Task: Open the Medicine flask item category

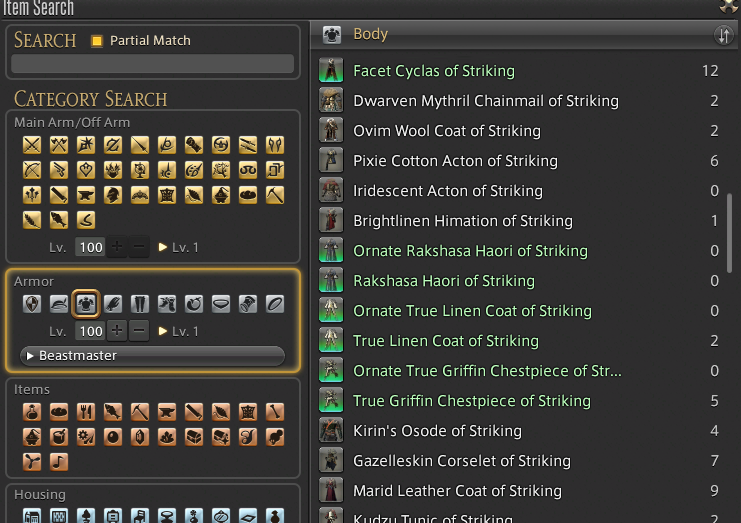Action: 32,412
